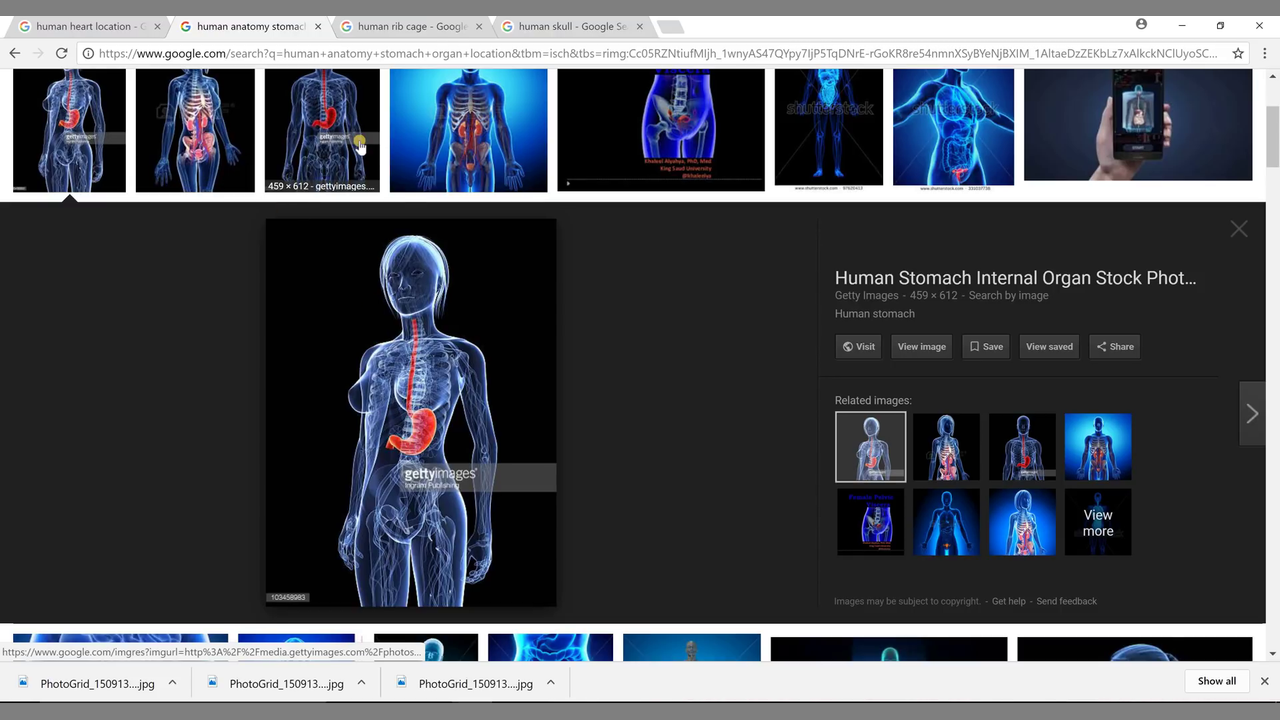Viewport: 1280px width, 720px height.
Task: Save the image with the Save button
Action: point(985,347)
